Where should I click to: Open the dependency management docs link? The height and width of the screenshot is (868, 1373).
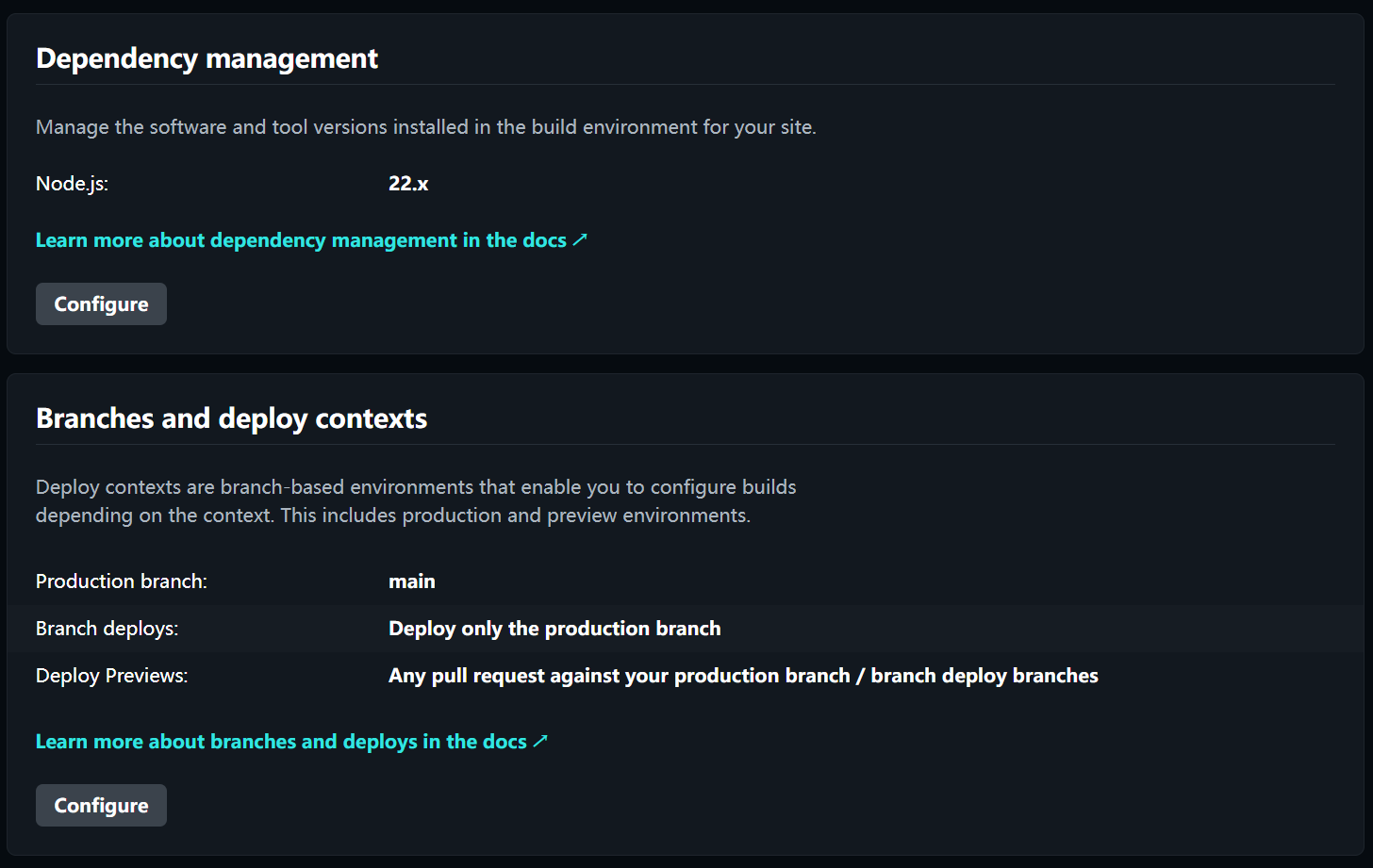(301, 240)
